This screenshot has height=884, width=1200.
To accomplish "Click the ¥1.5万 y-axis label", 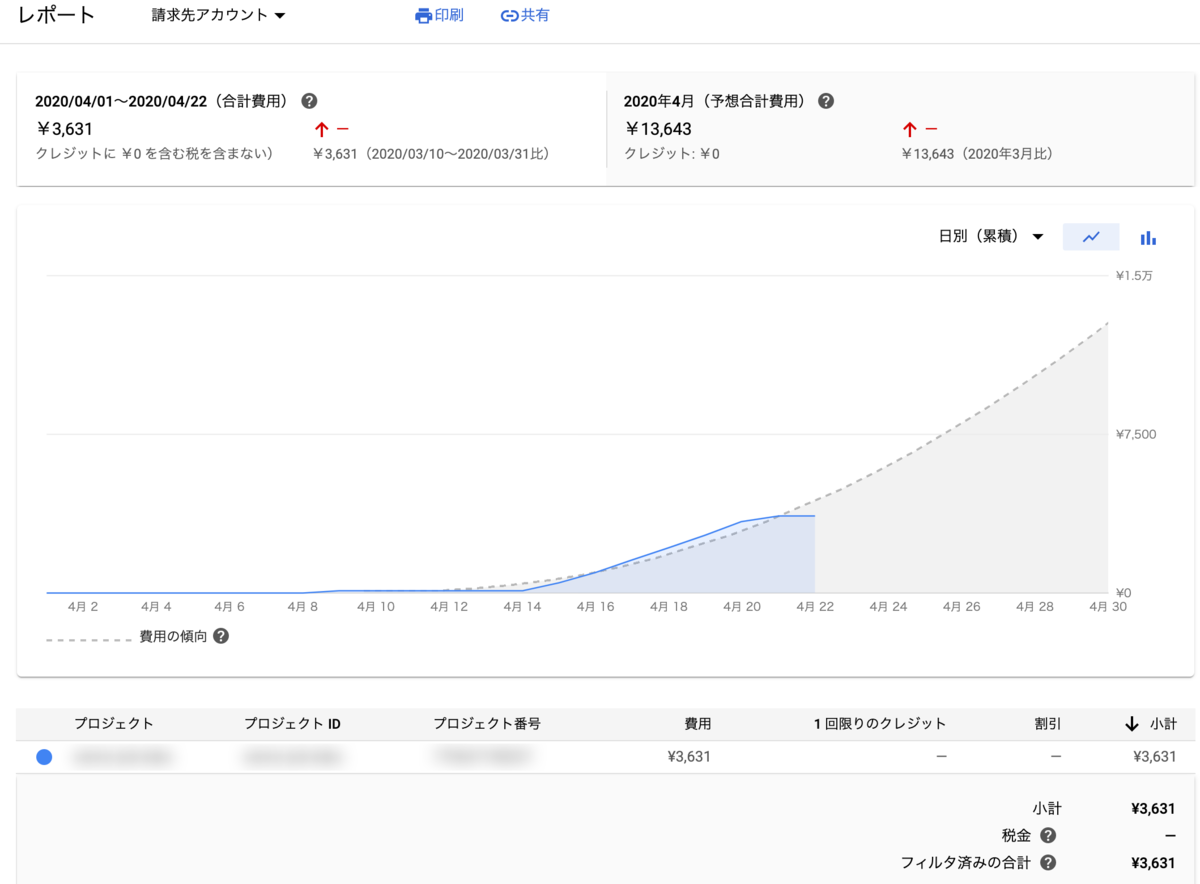I will (1135, 276).
